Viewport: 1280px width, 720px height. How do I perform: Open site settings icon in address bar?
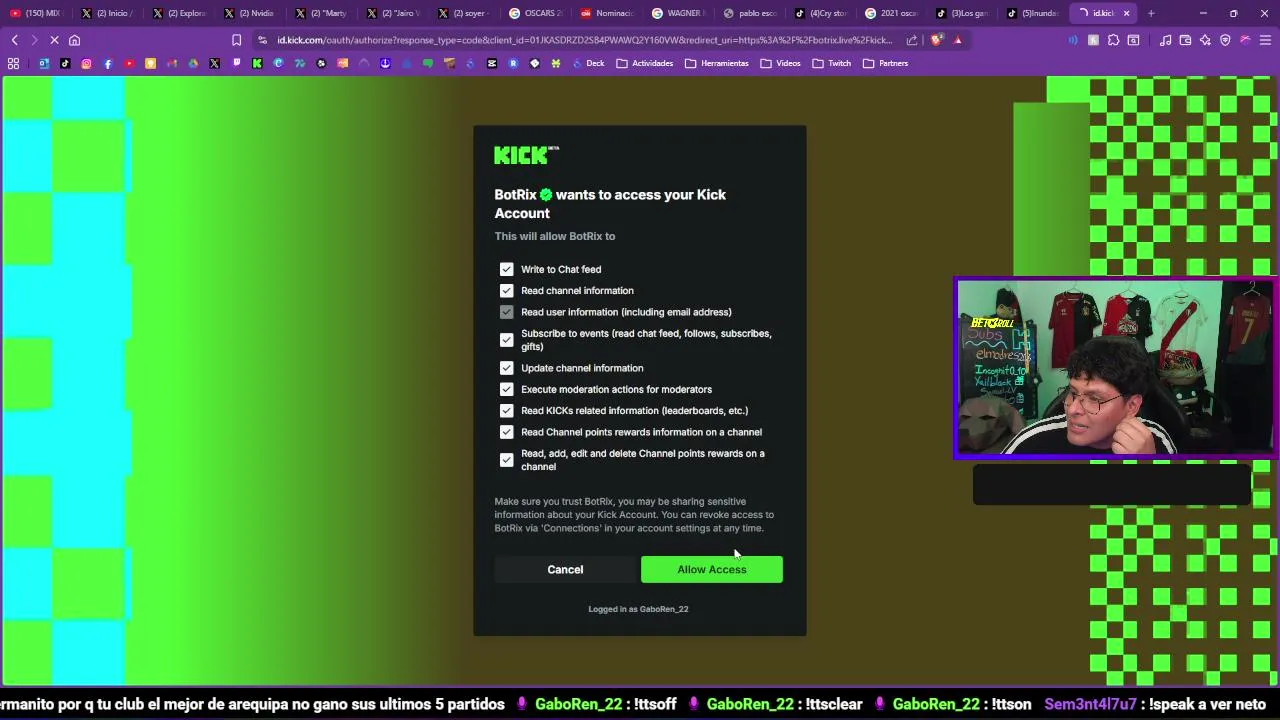coord(262,40)
